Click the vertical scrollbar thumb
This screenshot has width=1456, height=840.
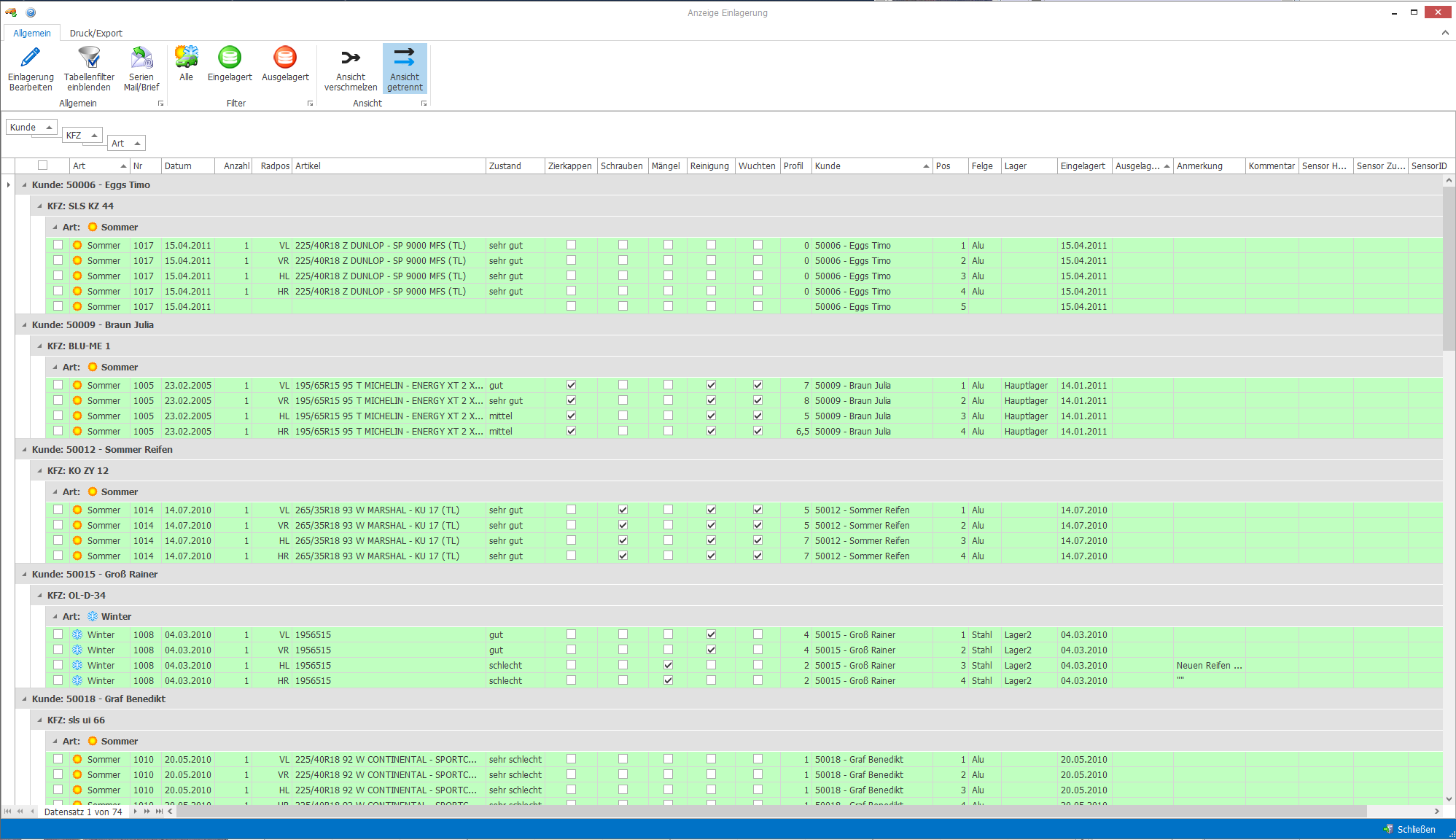point(1449,267)
